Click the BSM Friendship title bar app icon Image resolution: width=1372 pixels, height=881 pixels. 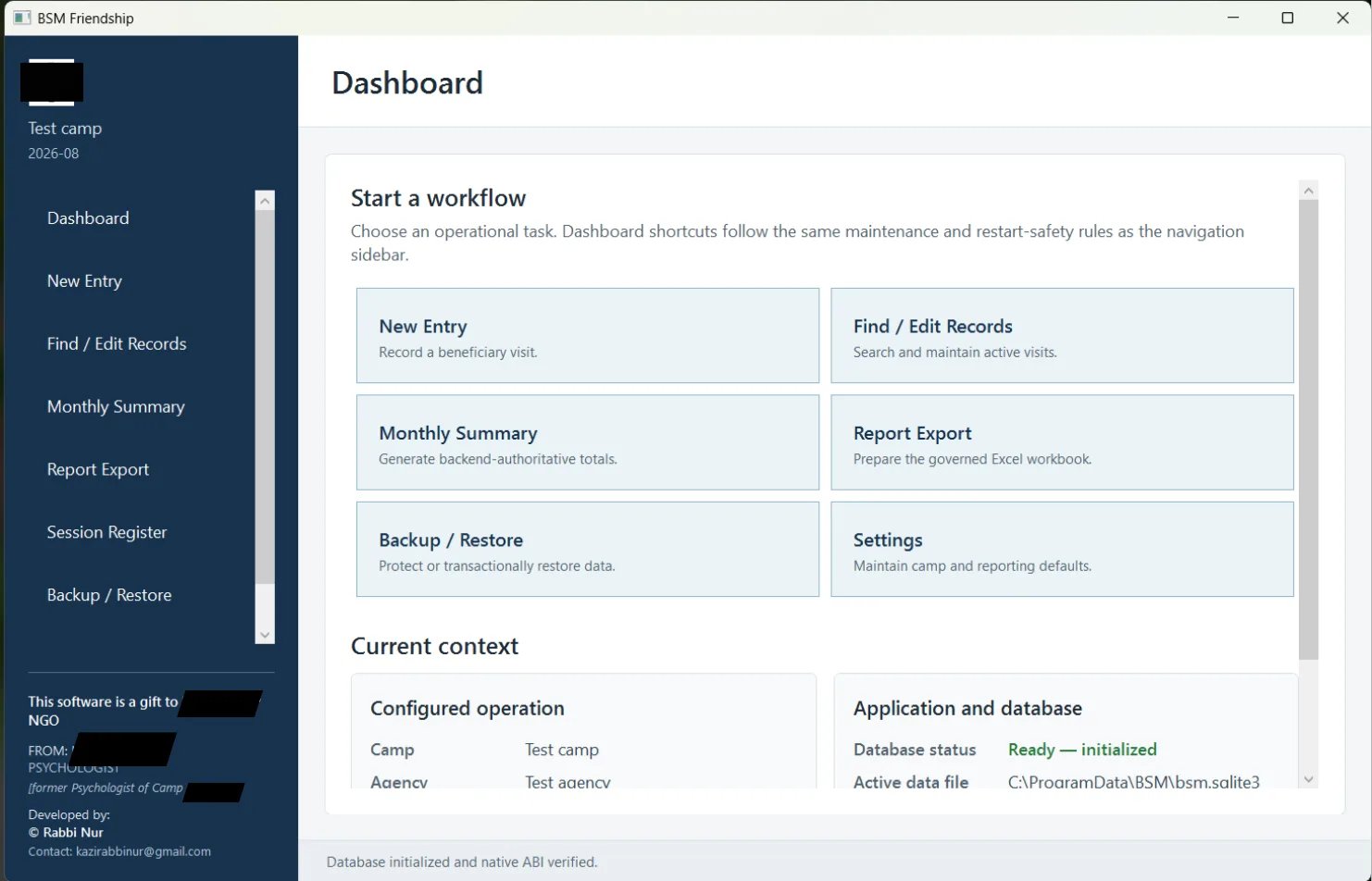pos(22,18)
